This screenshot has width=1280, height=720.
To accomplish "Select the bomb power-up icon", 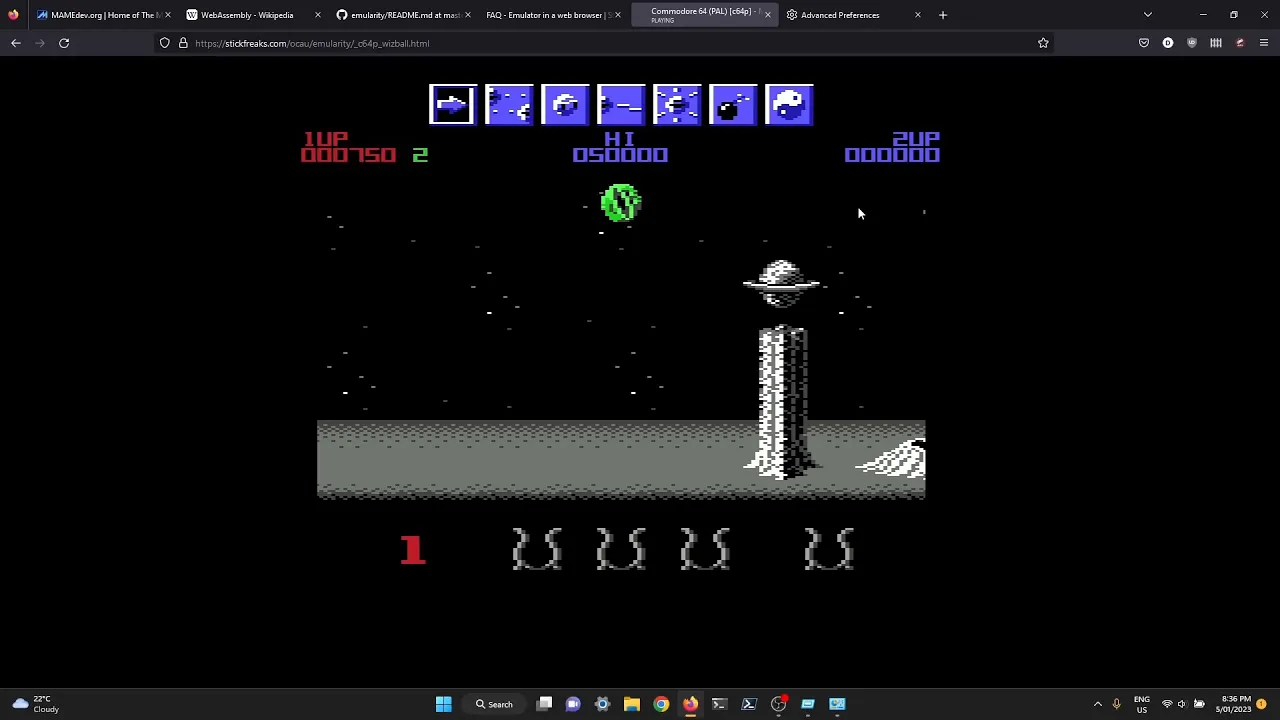I will tap(733, 105).
